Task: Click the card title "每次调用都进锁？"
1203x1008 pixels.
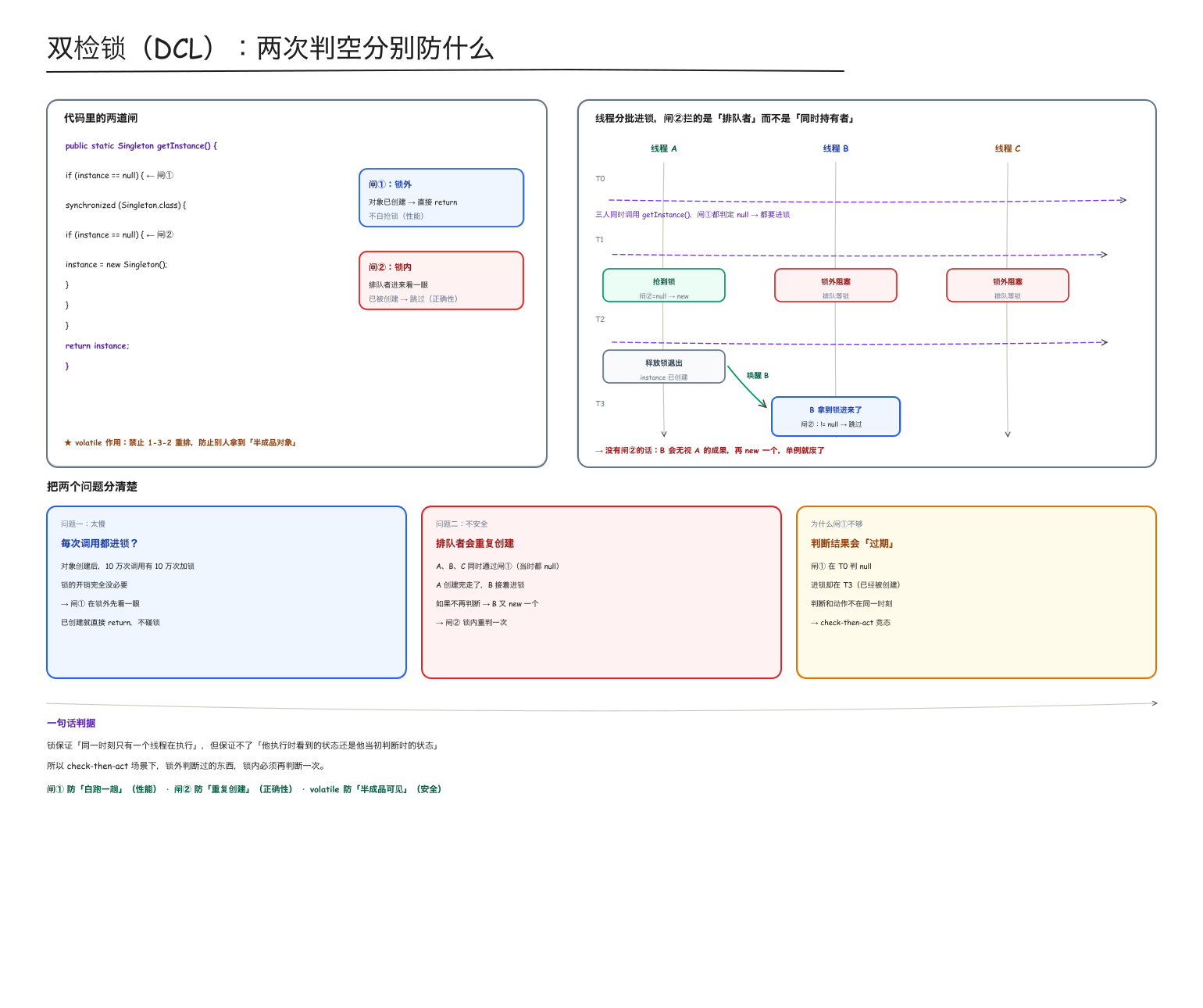Action: [100, 544]
